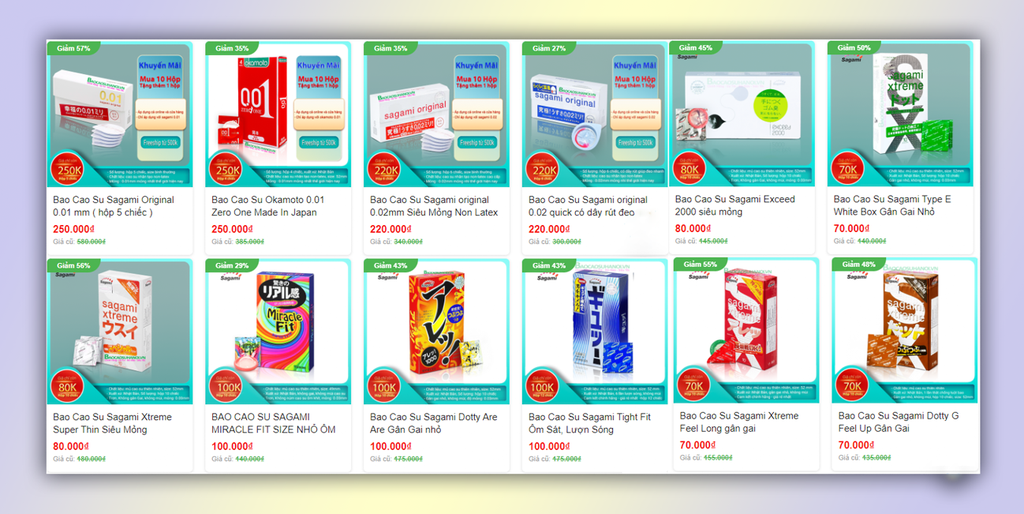This screenshot has width=1024, height=514.
Task: Open Sagami Type E White Box link
Action: click(892, 205)
